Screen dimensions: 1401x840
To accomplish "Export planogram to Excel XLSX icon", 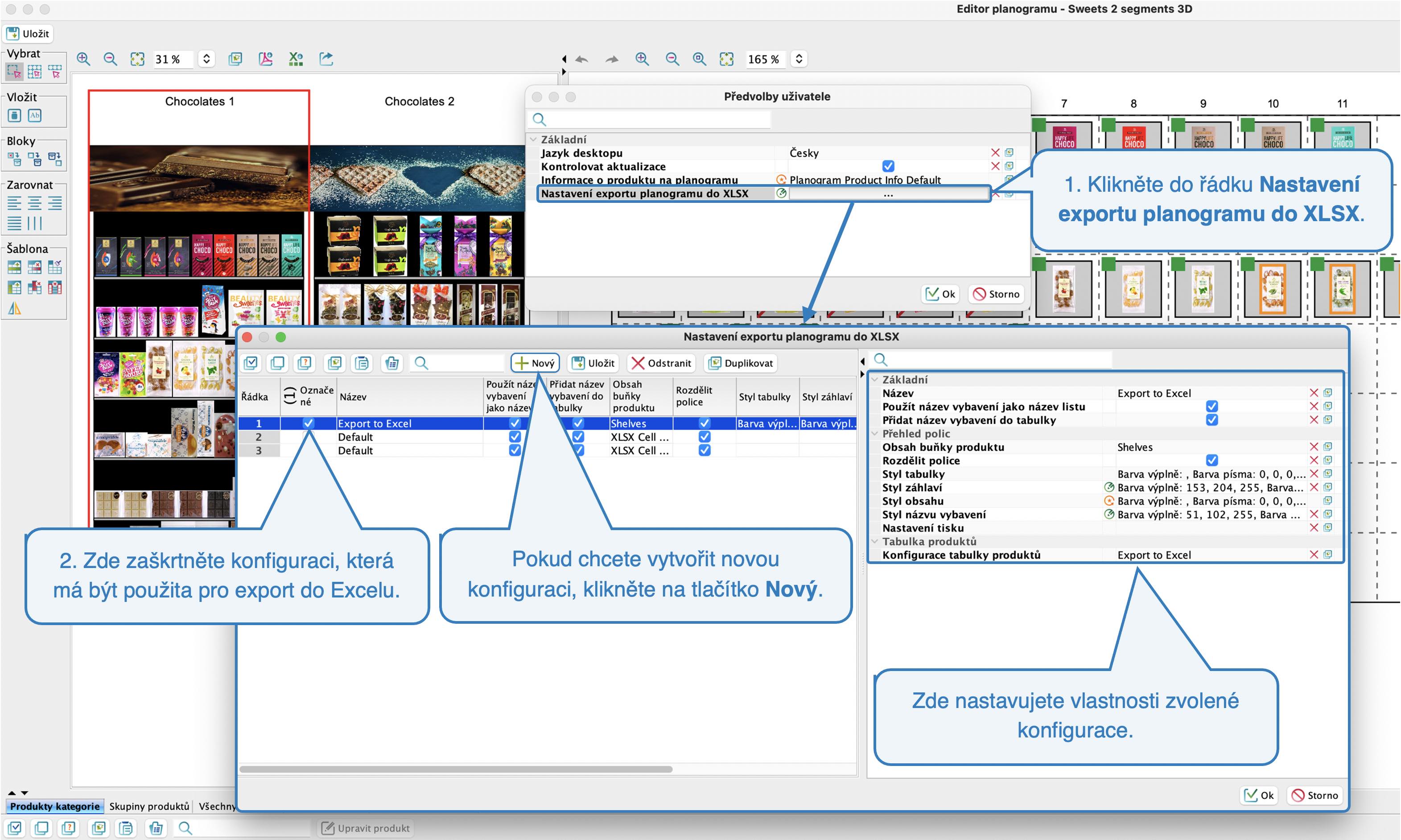I will click(296, 59).
